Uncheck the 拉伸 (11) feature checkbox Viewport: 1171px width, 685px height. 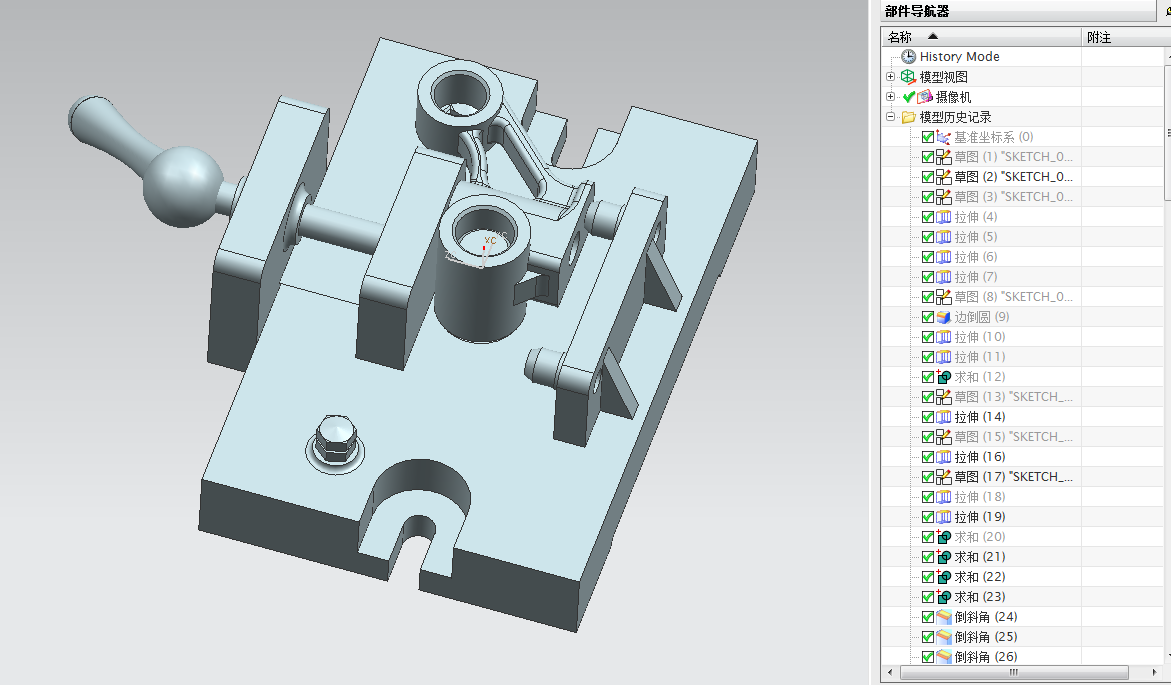pos(928,357)
